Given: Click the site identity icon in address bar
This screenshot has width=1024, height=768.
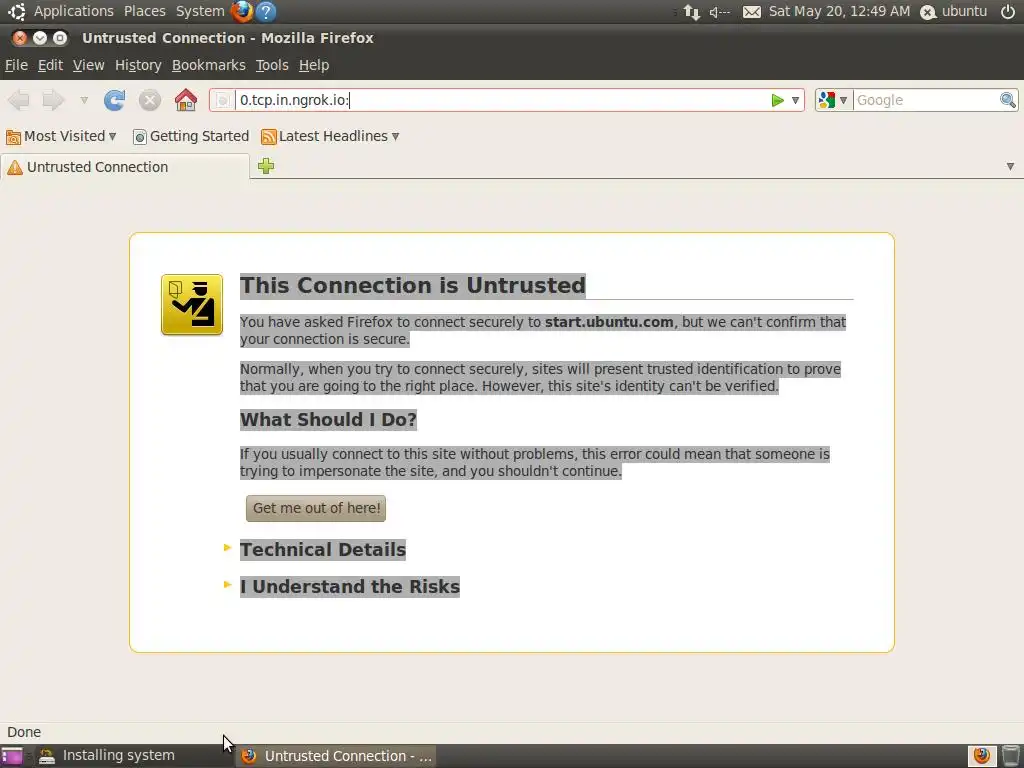Looking at the screenshot, I should [x=222, y=100].
